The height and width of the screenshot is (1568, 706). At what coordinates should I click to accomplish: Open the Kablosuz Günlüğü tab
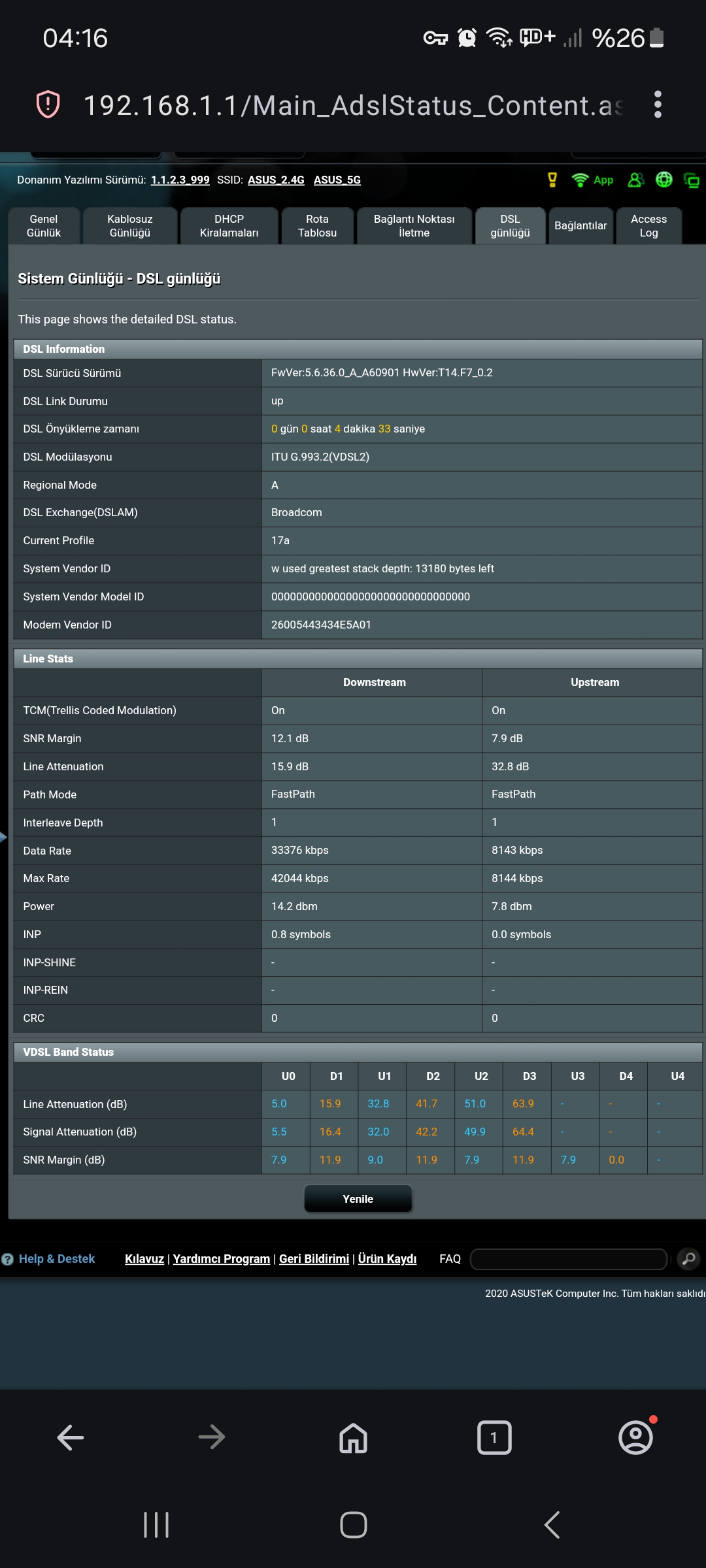(x=130, y=226)
